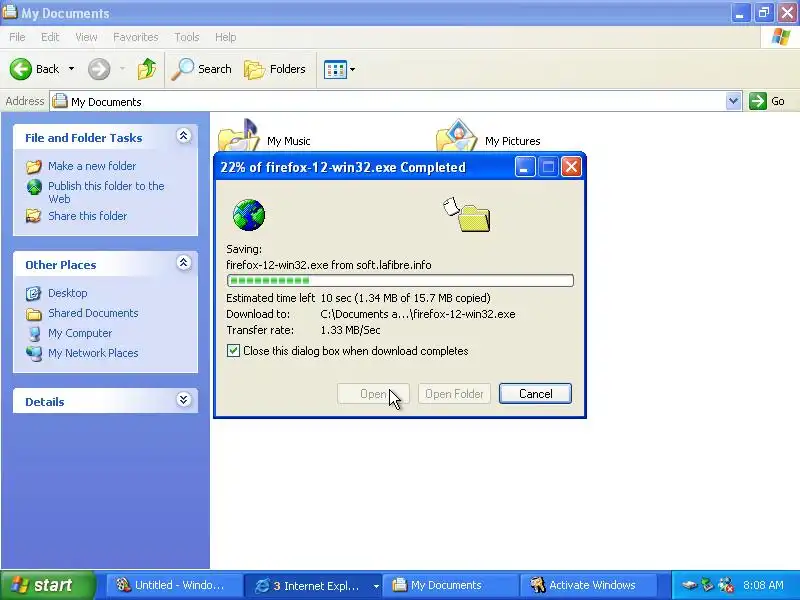The image size is (800, 600).
Task: Minimize the firefox download dialog
Action: coord(524,167)
